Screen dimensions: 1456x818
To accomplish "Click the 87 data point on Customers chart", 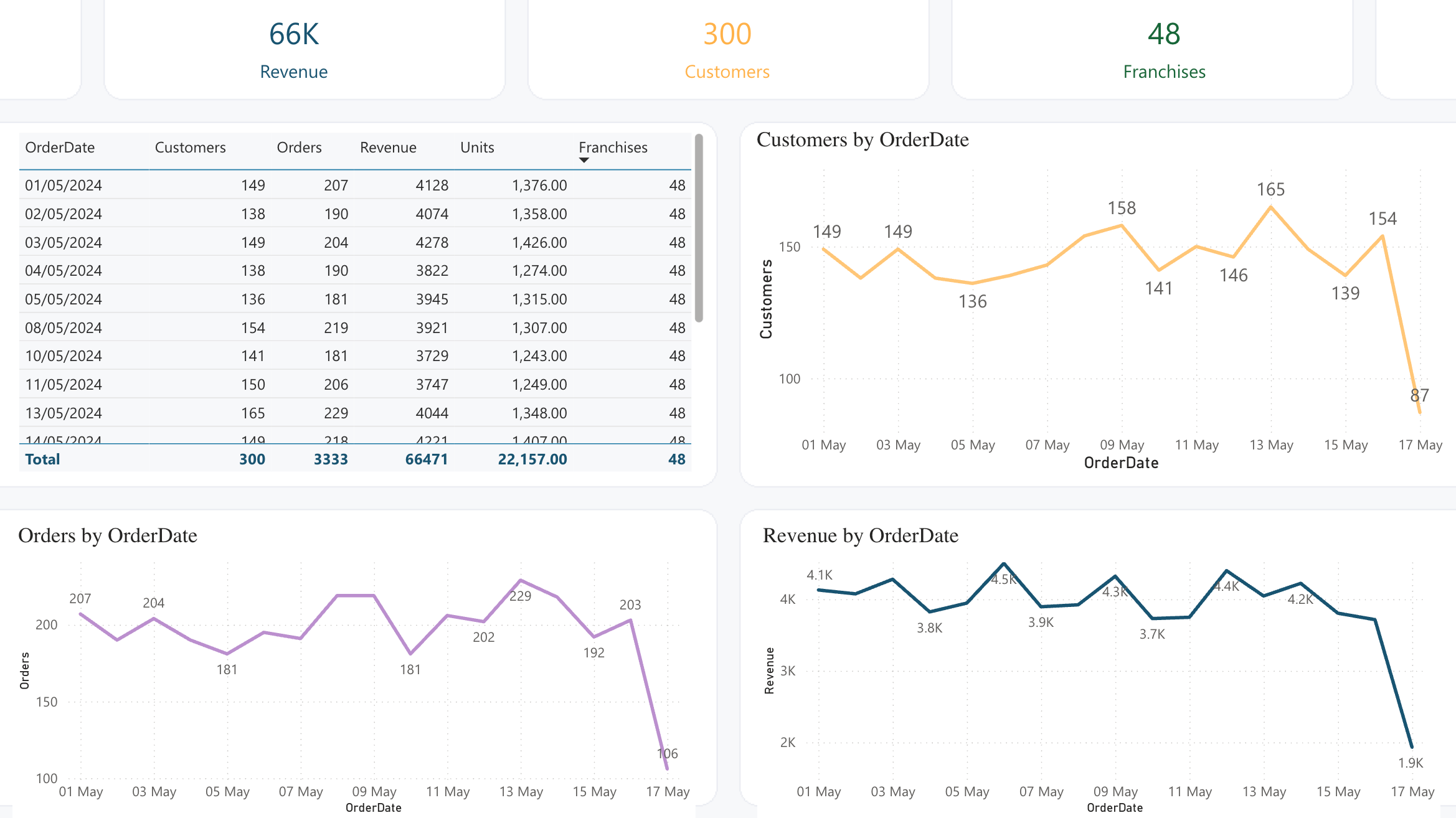I will pyautogui.click(x=1419, y=411).
